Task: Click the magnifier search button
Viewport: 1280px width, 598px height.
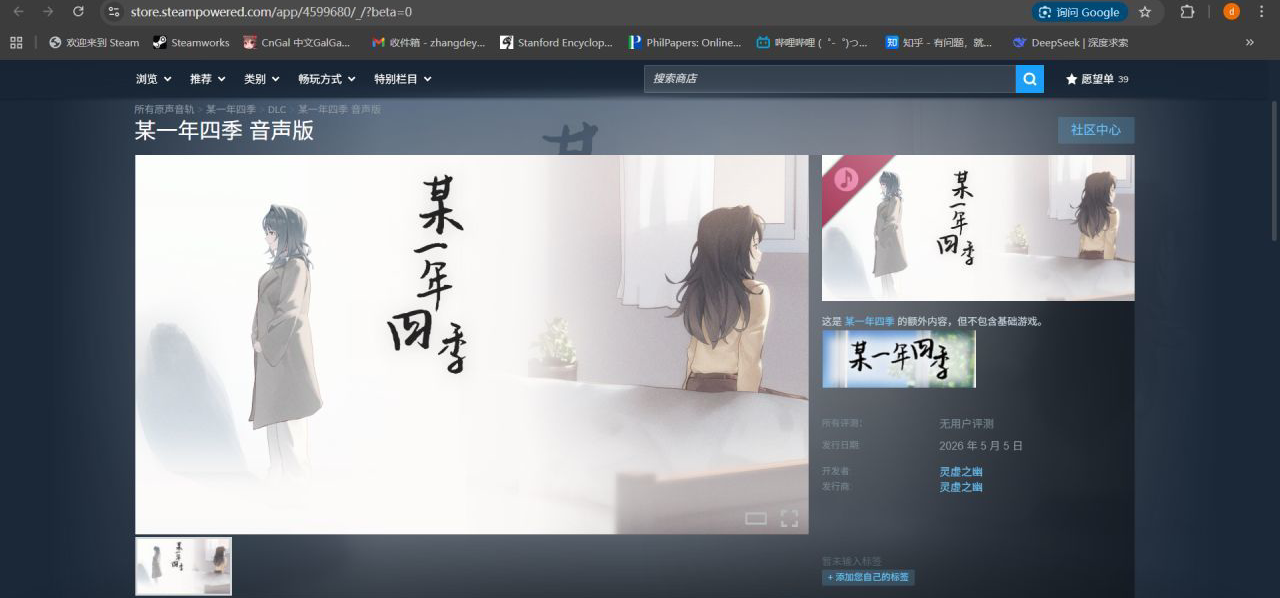Action: pos(1030,79)
